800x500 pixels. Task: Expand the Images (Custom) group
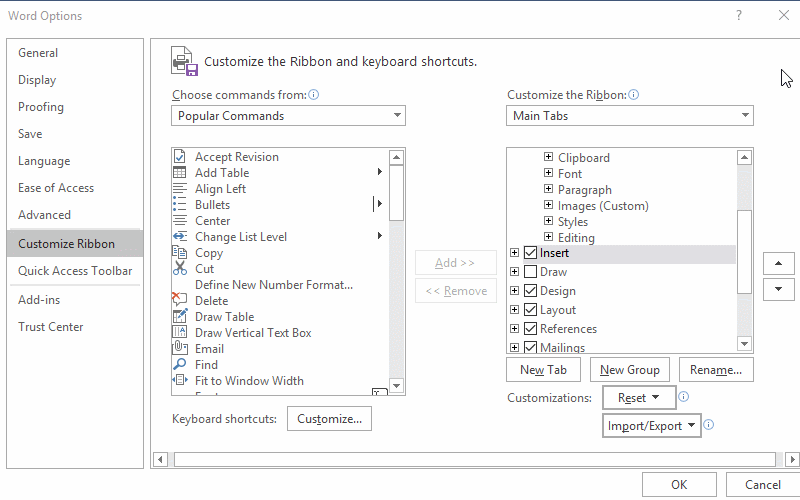548,205
